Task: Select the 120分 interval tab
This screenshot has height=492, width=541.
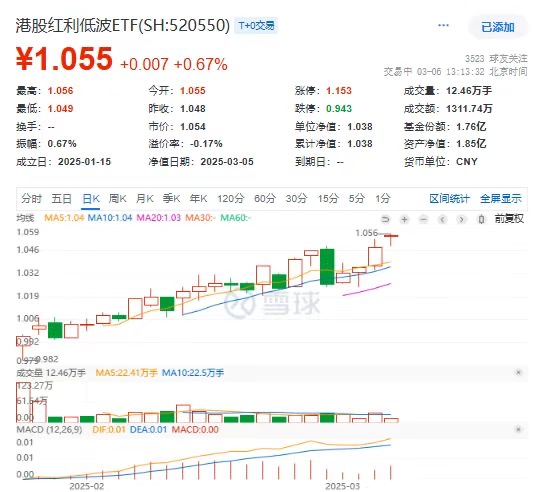Action: (230, 199)
